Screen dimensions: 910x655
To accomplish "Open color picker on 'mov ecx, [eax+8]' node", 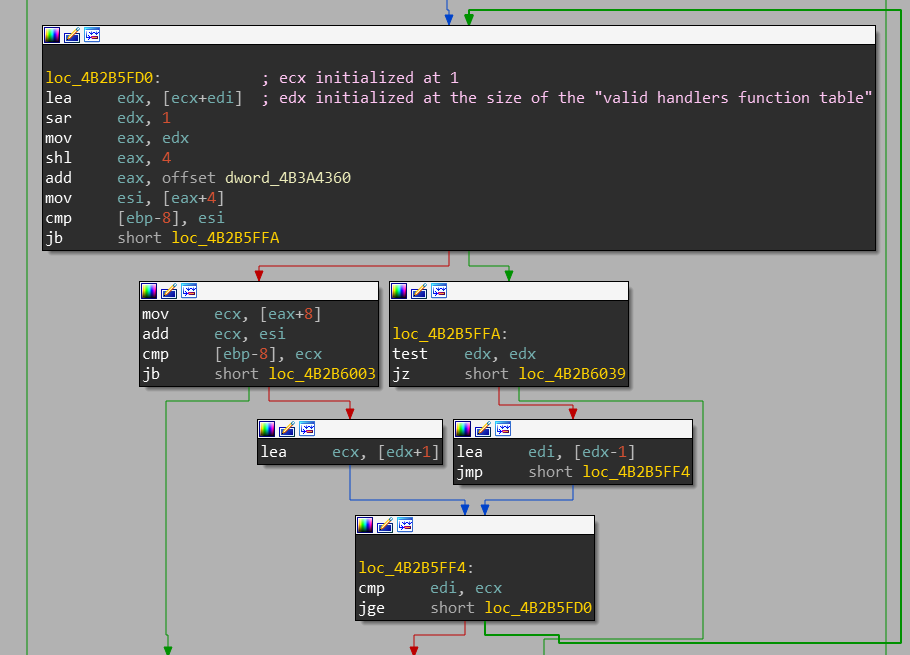I will pos(149,291).
